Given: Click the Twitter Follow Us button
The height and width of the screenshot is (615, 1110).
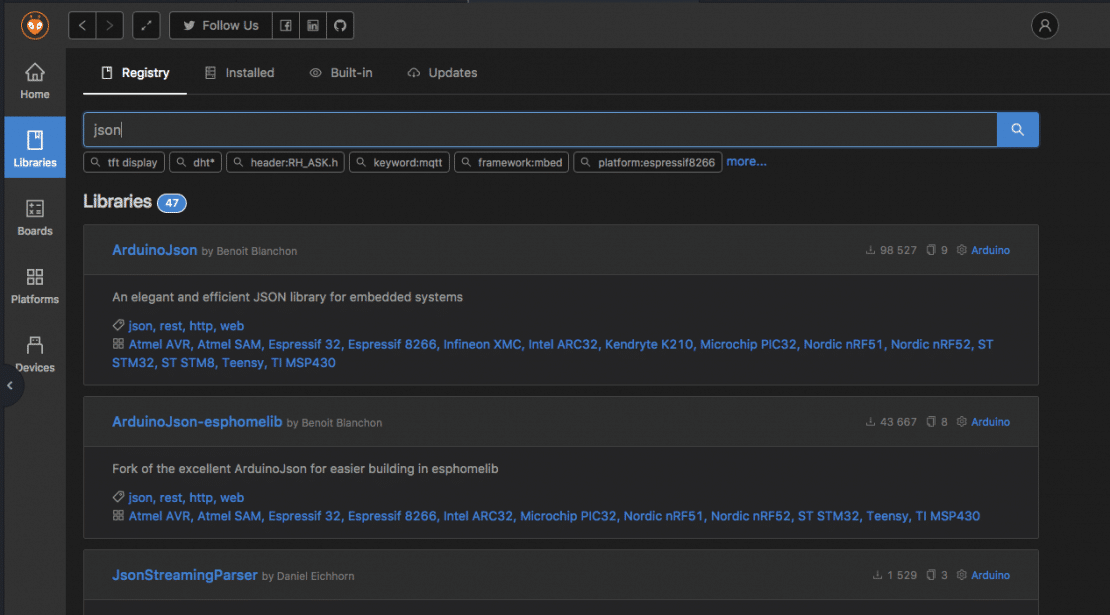Looking at the screenshot, I should [221, 25].
